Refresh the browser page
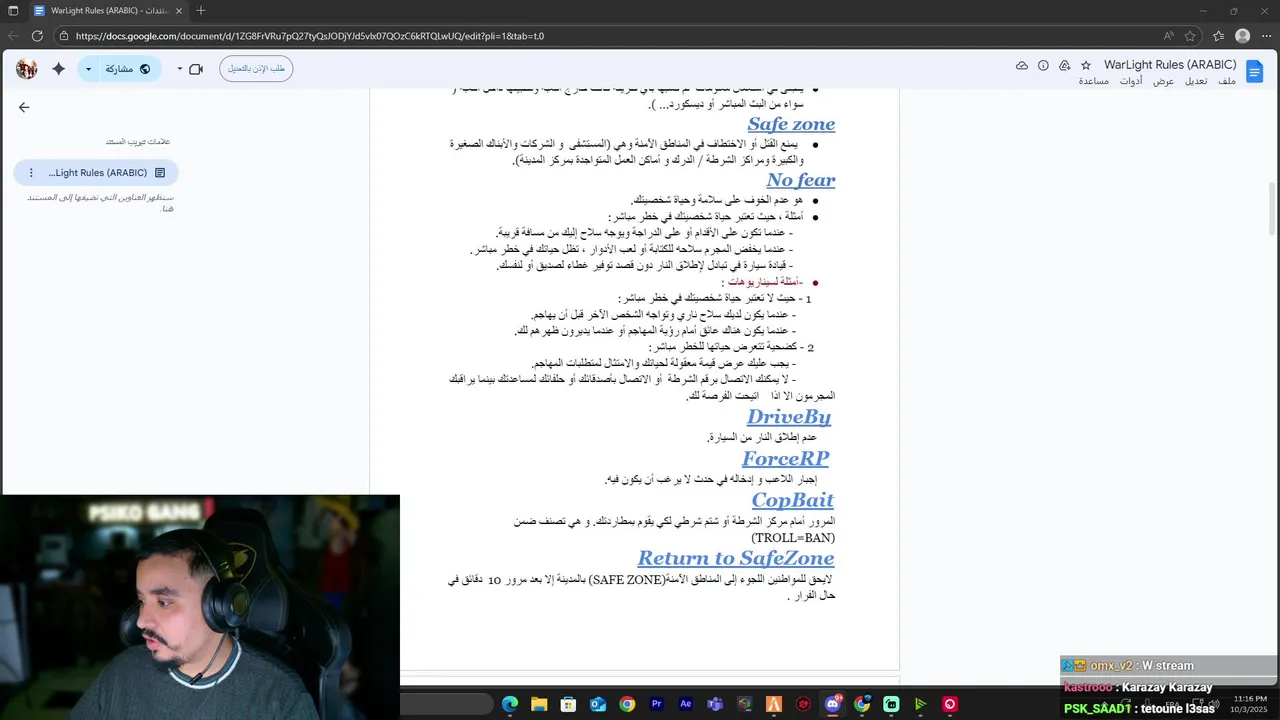This screenshot has height=720, width=1280. [37, 36]
